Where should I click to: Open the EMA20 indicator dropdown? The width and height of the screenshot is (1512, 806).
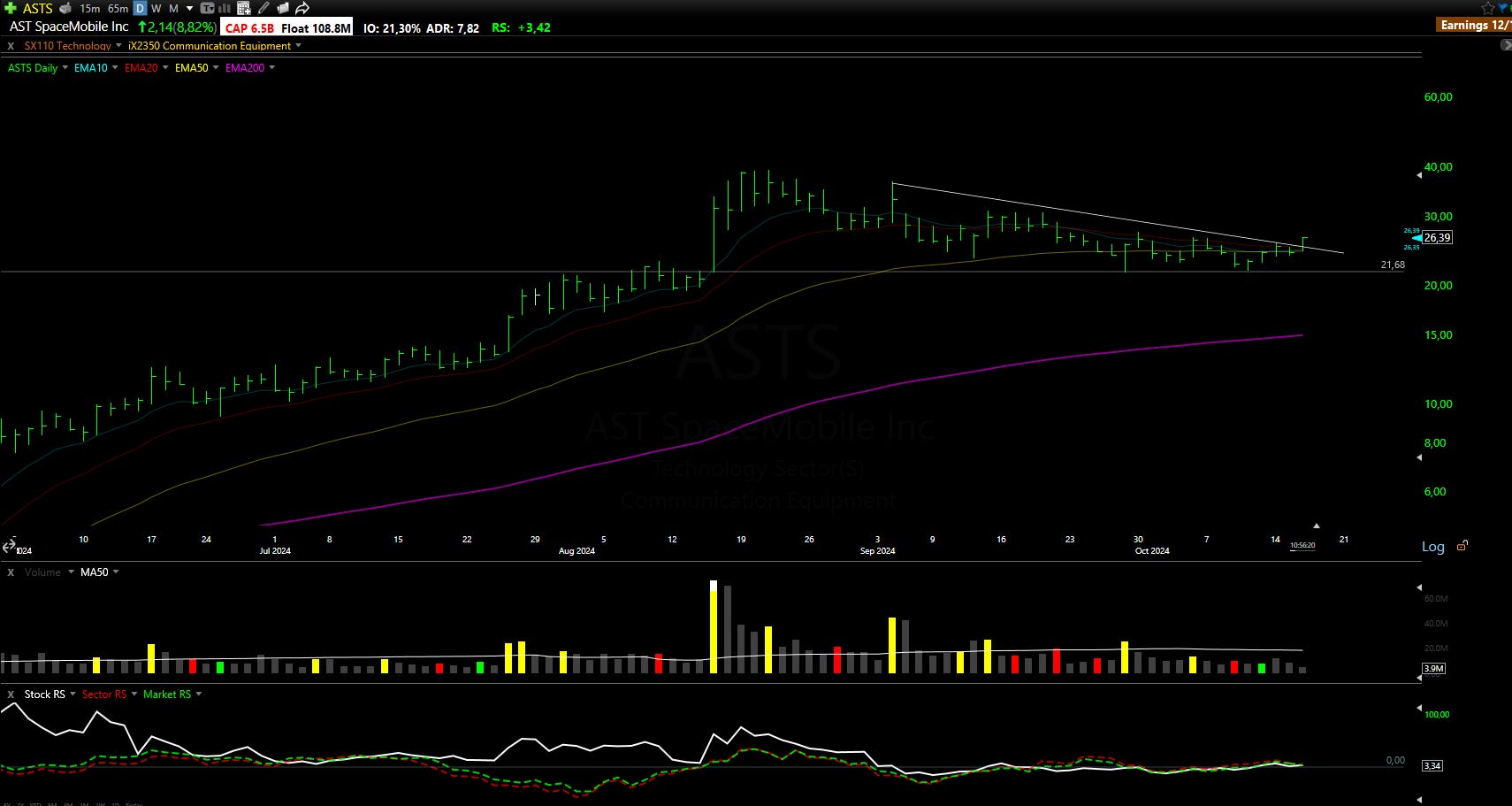[165, 68]
